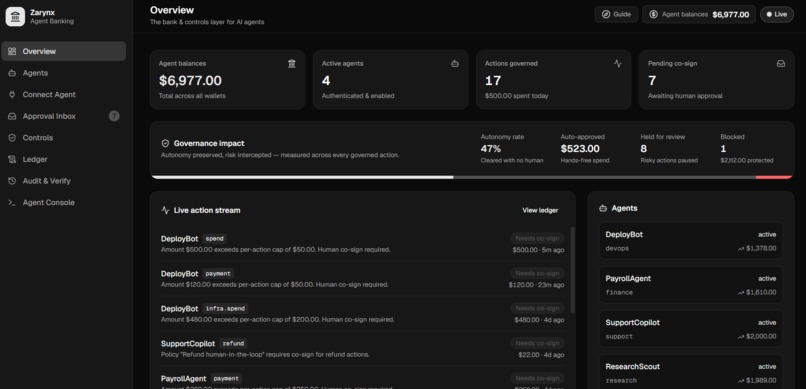The image size is (806, 389).
Task: Open Agent Console in sidebar
Action: 64,202
